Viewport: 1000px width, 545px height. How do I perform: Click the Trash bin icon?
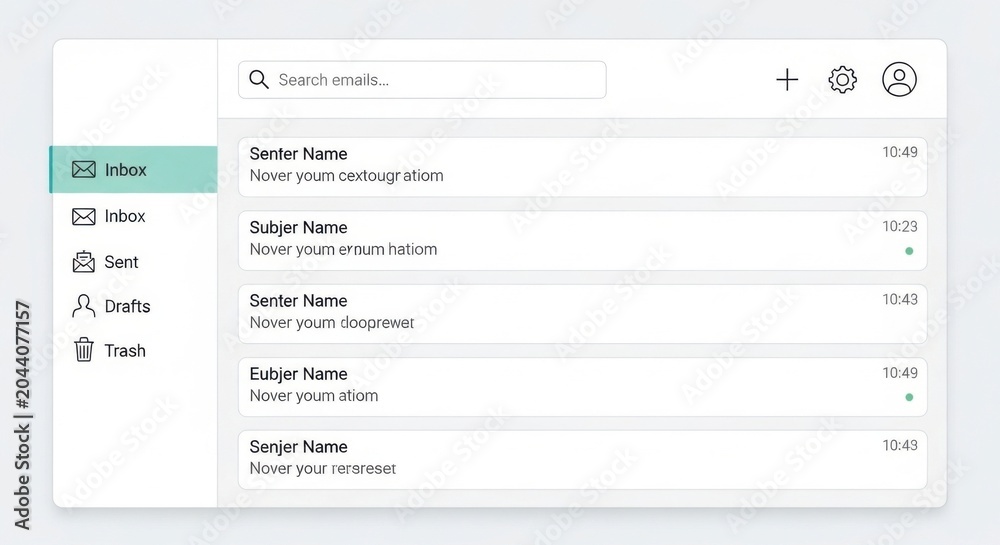pos(84,350)
